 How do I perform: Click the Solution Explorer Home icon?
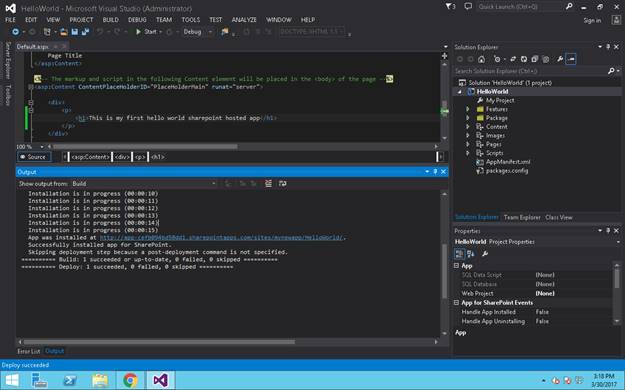[x=482, y=59]
